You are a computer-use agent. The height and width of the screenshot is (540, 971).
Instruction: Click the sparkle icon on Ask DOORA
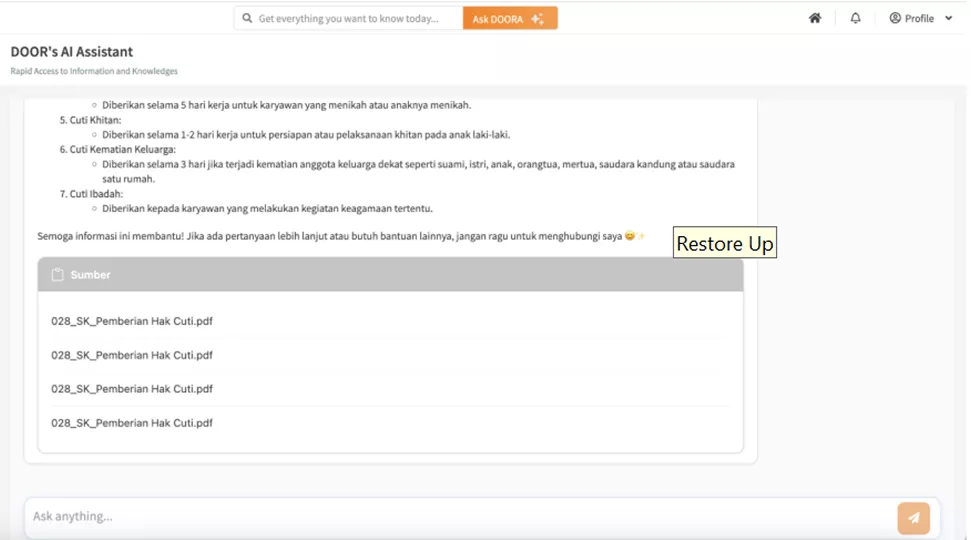pos(538,18)
